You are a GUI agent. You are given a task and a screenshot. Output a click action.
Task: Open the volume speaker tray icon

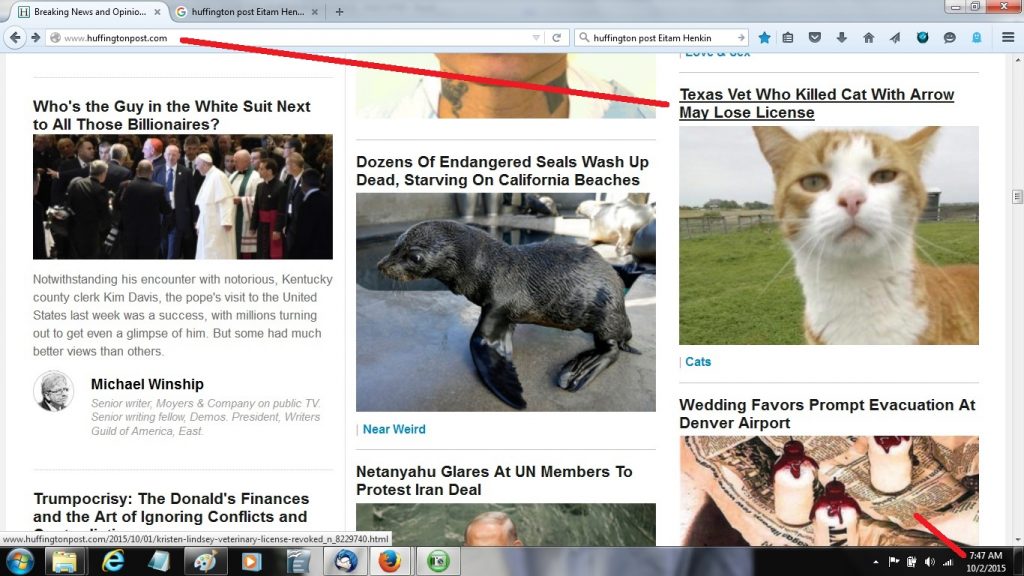tap(929, 562)
